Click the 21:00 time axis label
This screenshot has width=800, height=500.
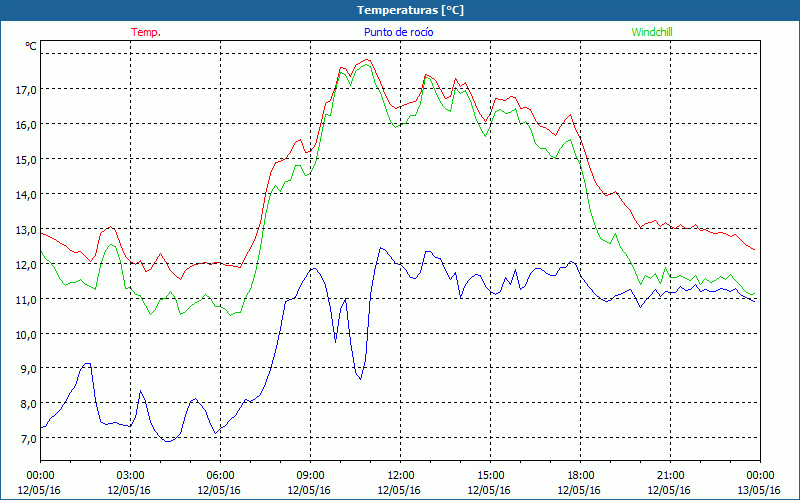(670, 476)
